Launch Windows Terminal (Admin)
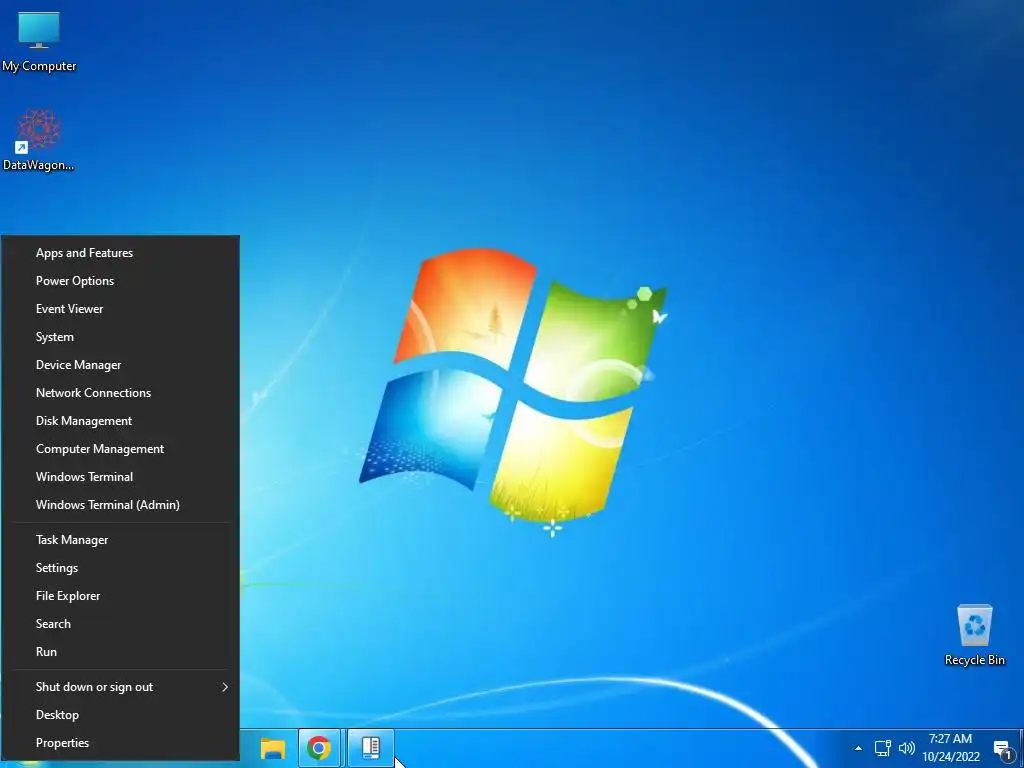Viewport: 1024px width, 768px height. tap(121, 505)
